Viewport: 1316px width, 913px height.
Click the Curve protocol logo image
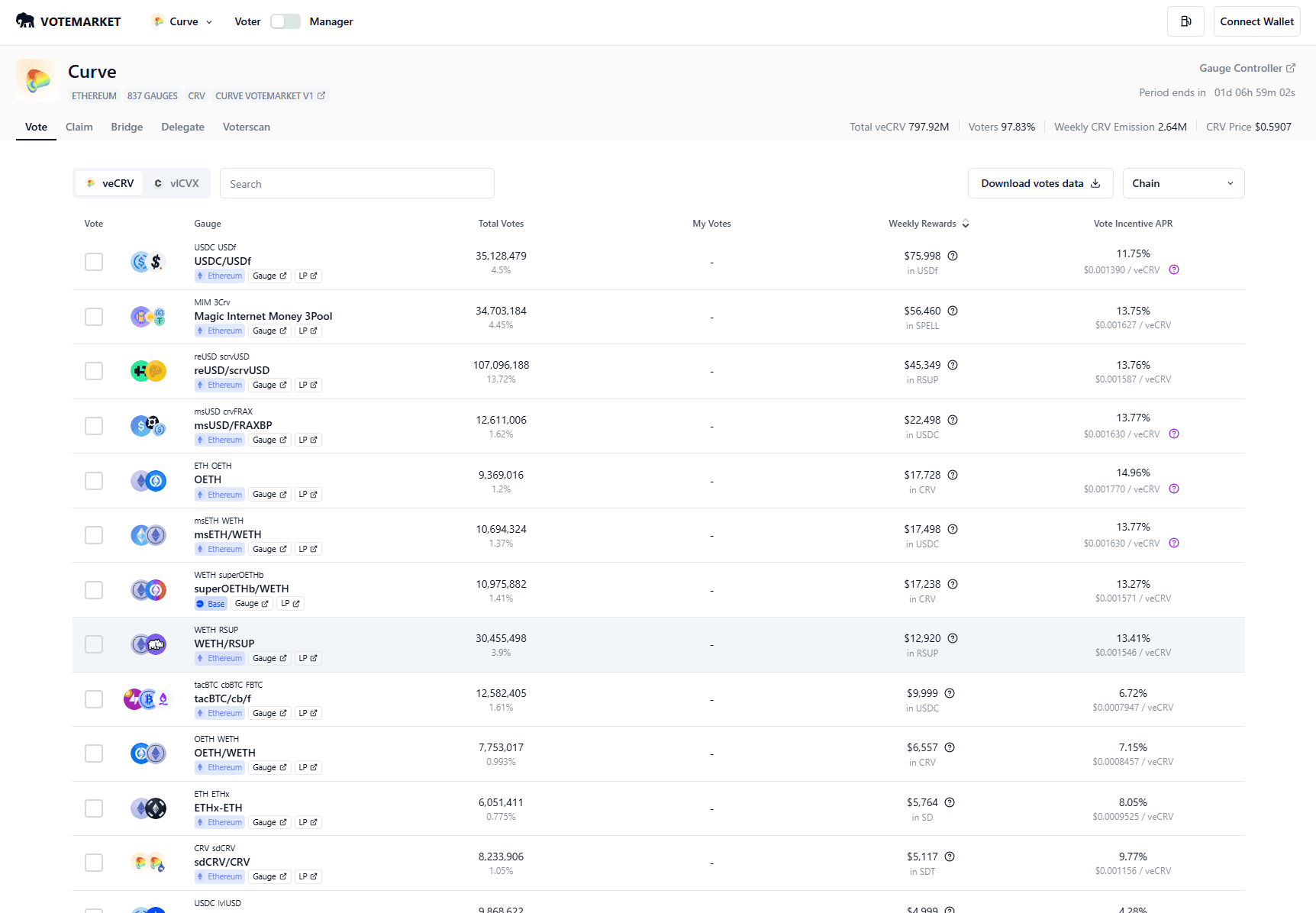[37, 79]
